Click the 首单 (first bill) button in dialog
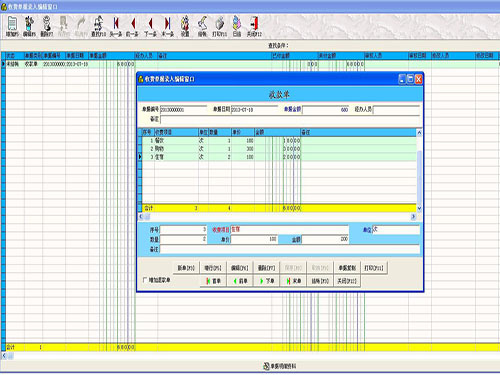500x375 pixels. tap(213, 281)
